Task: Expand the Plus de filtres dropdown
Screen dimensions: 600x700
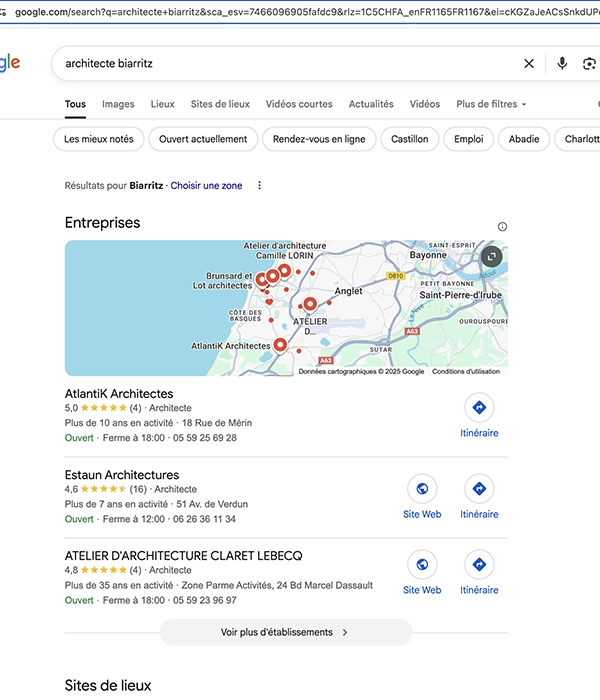Action: (x=491, y=104)
